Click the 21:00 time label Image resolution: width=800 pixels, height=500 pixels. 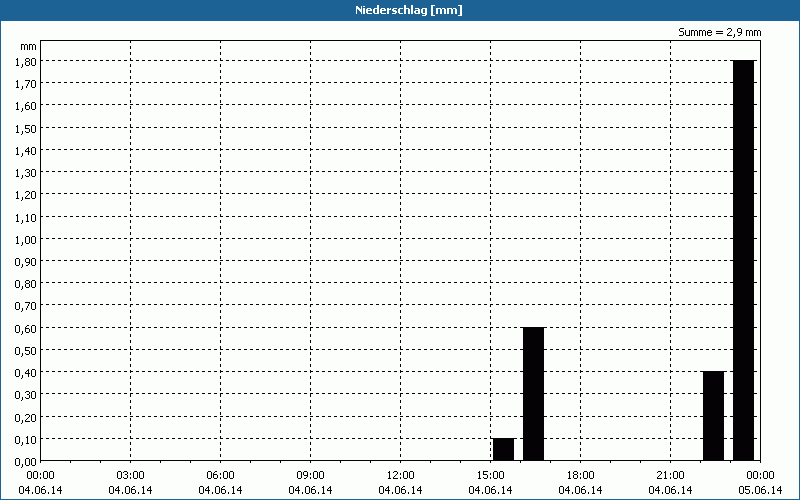(x=670, y=476)
